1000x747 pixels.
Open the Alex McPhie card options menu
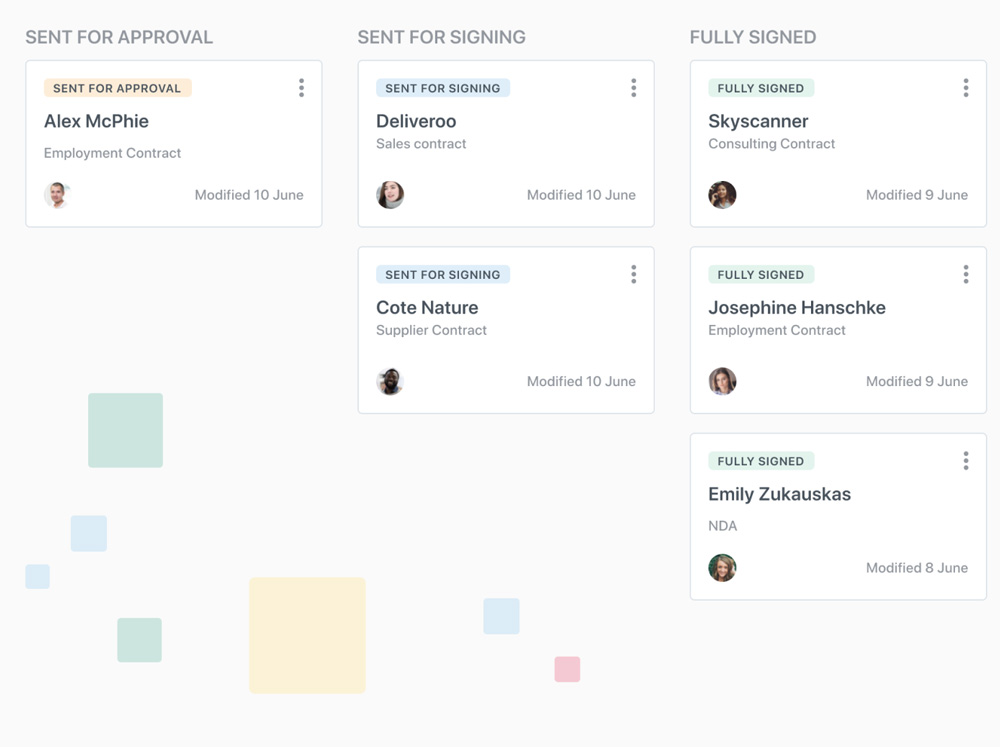[301, 88]
